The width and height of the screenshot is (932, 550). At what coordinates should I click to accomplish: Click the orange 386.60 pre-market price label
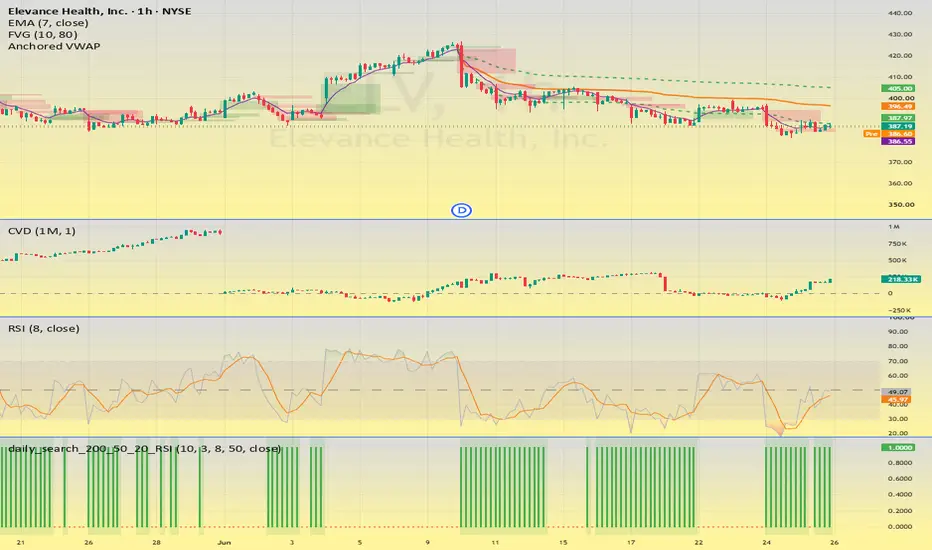point(898,134)
